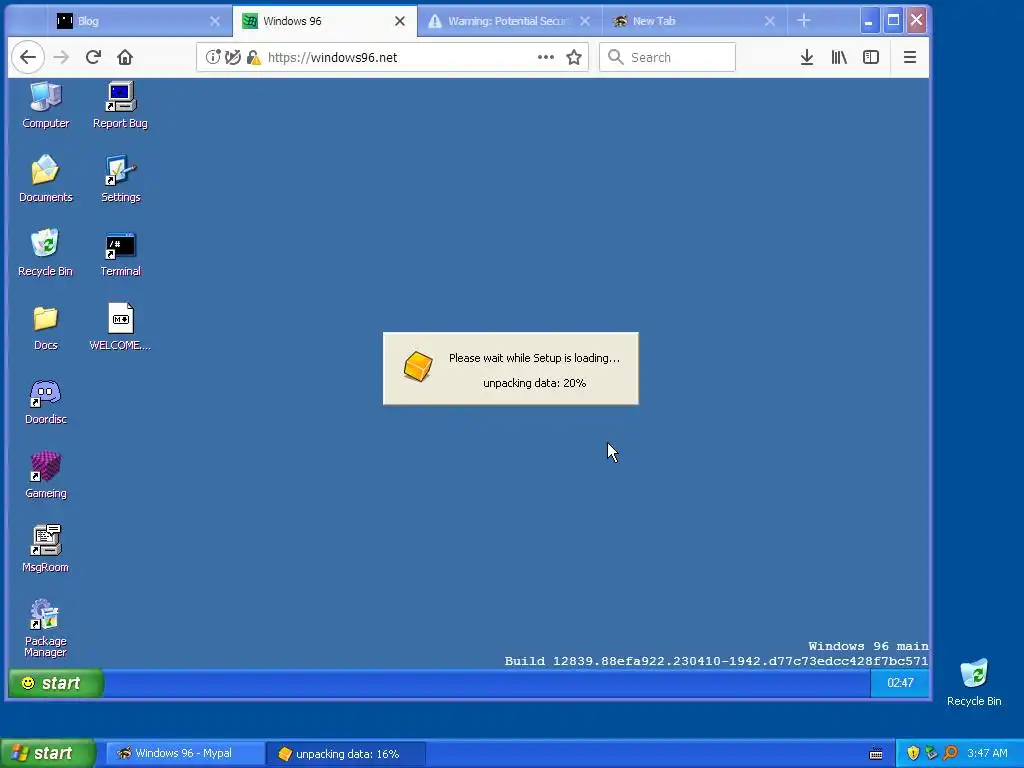Image resolution: width=1024 pixels, height=768 pixels.
Task: Click the padlock warning security icon
Action: click(253, 57)
